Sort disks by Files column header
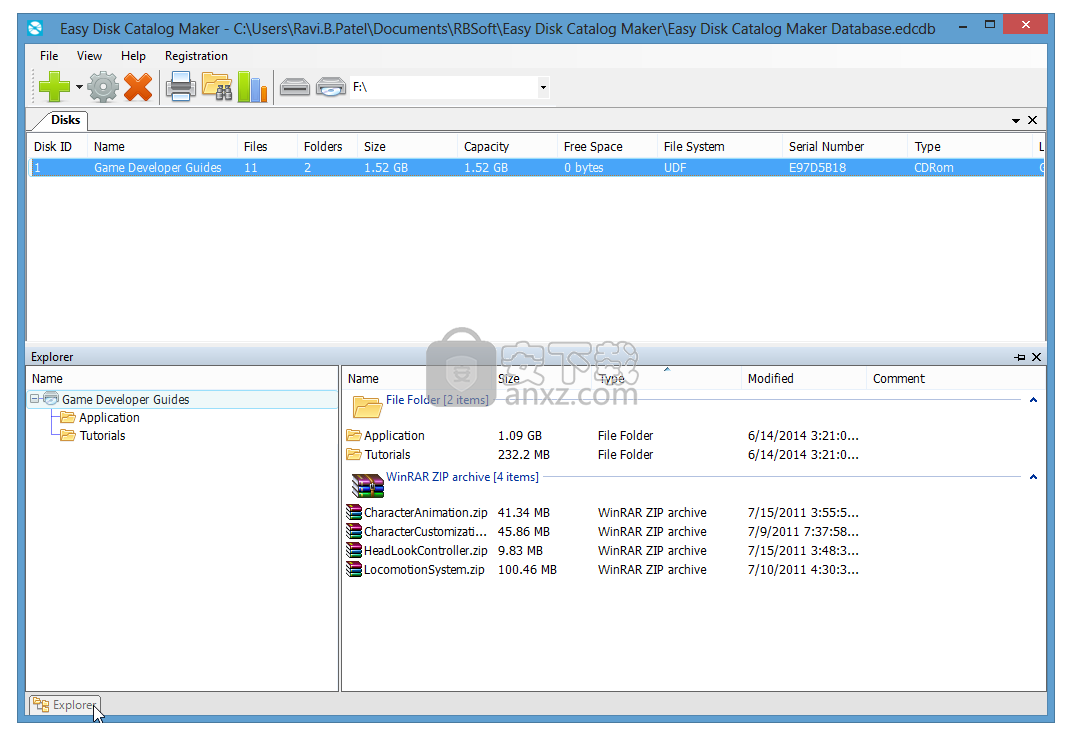This screenshot has width=1069, height=738. (267, 147)
